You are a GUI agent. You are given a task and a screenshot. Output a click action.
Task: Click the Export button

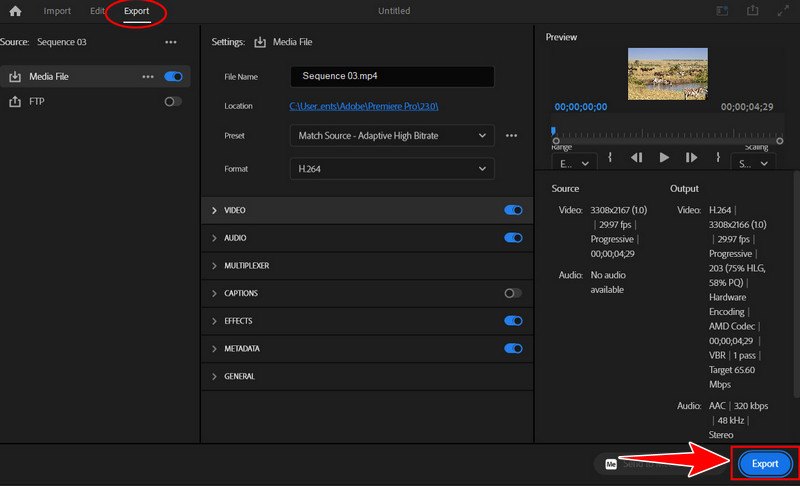(x=765, y=464)
